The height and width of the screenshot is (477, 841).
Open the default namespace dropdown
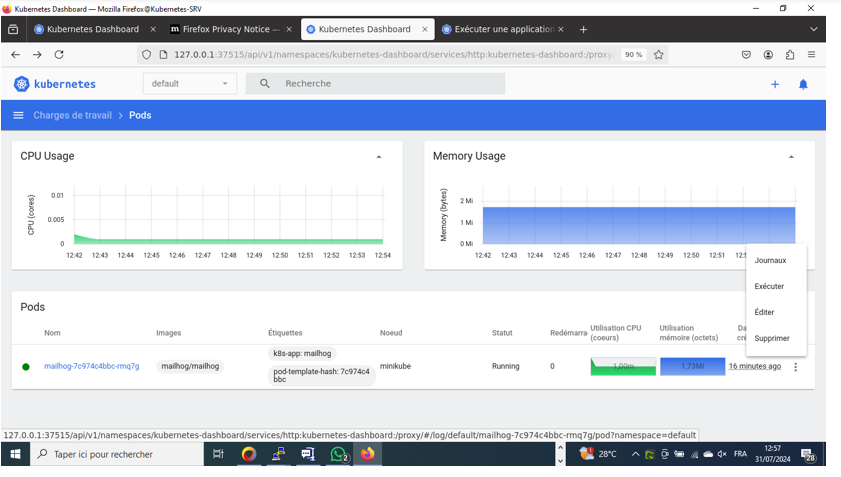pos(189,84)
